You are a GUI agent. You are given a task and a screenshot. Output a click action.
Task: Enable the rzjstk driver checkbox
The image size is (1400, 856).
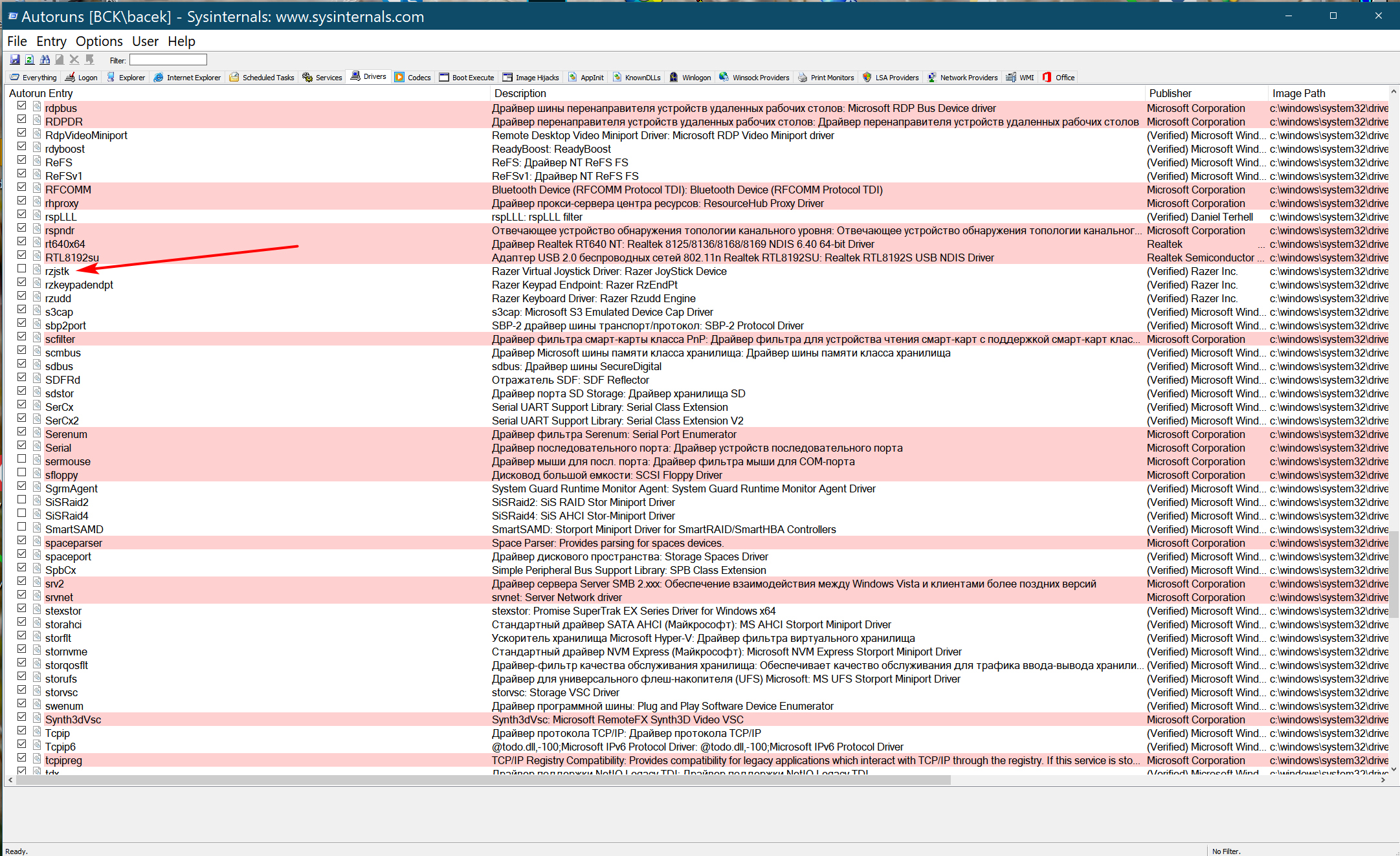pyautogui.click(x=22, y=269)
